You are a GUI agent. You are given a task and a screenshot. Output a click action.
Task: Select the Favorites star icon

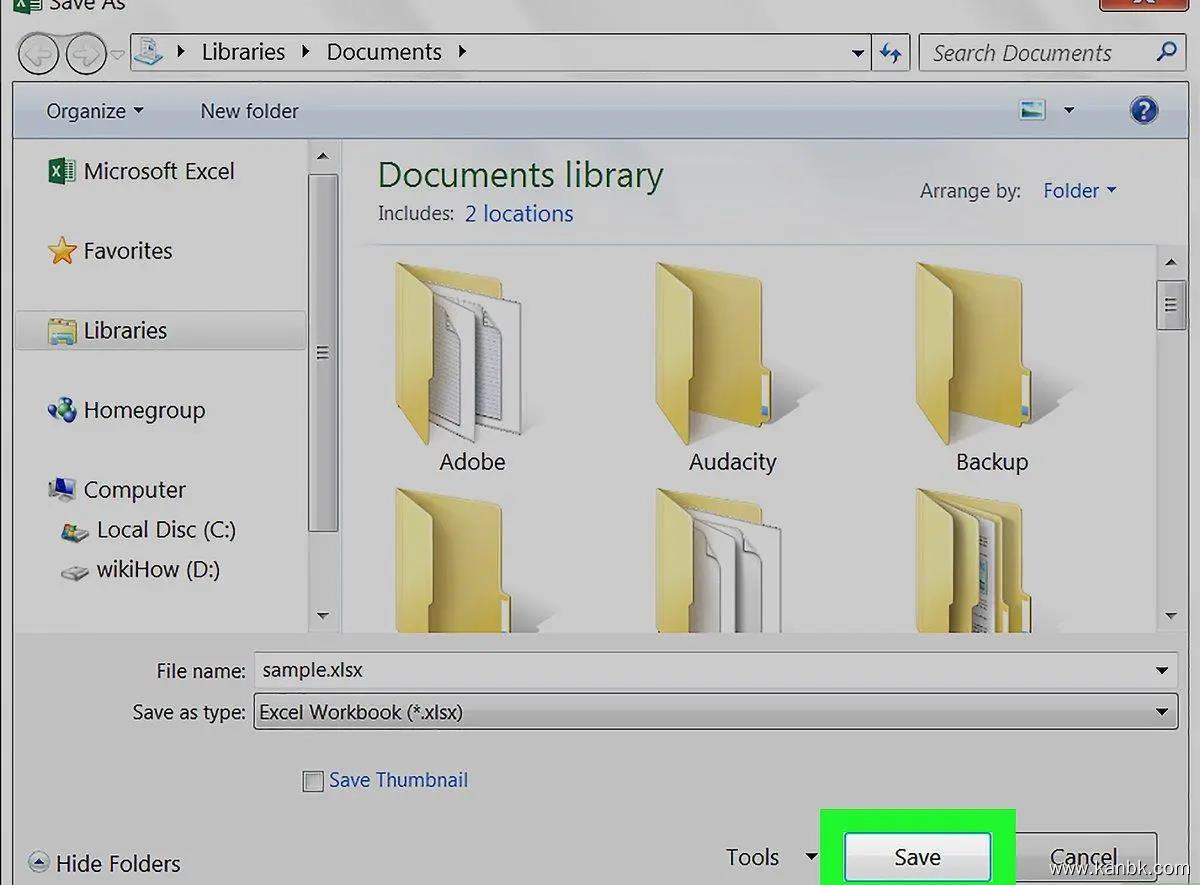click(x=62, y=251)
